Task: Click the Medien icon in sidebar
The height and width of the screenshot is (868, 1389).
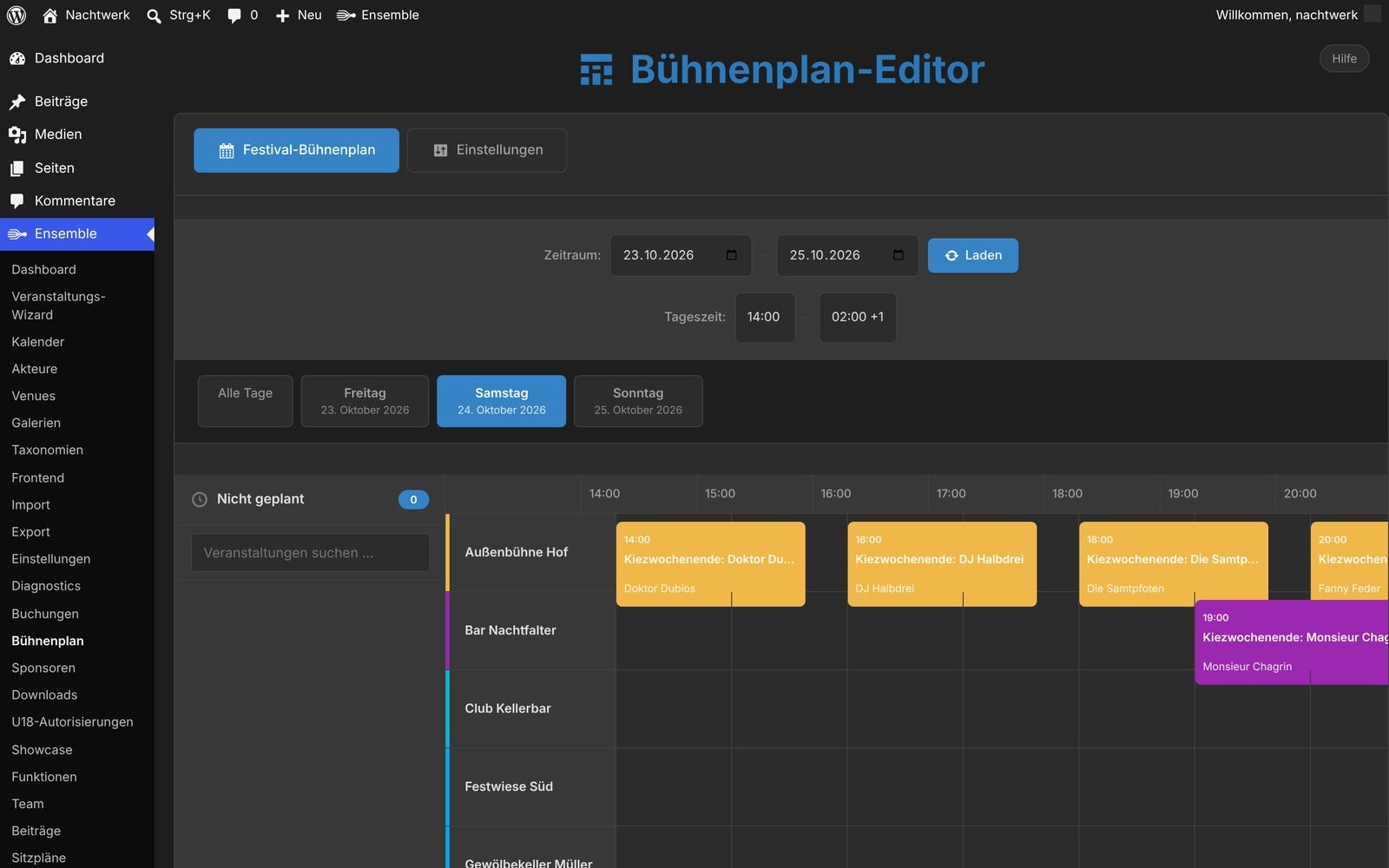Action: (x=17, y=135)
